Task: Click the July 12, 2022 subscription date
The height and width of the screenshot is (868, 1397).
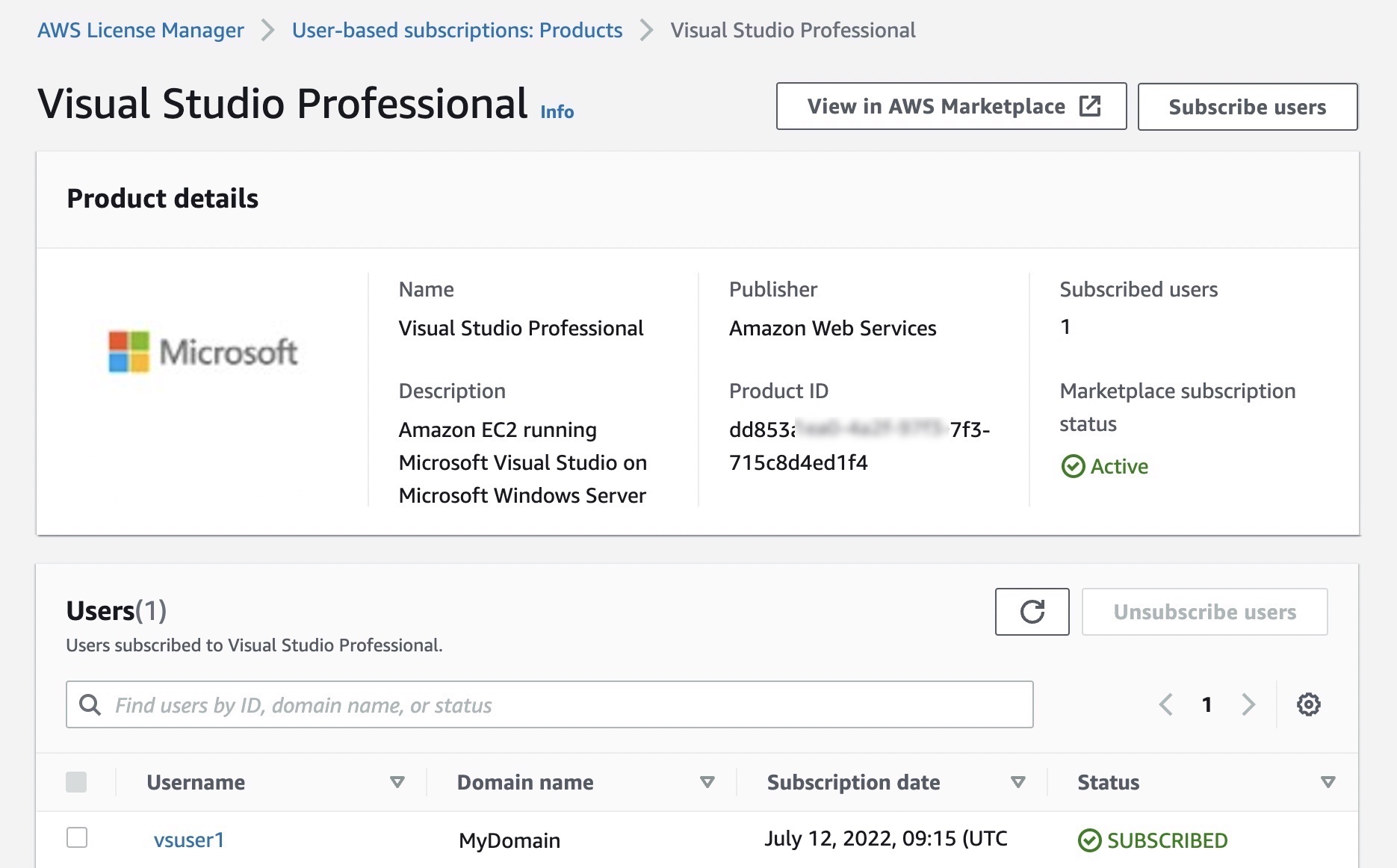Action: tap(886, 839)
